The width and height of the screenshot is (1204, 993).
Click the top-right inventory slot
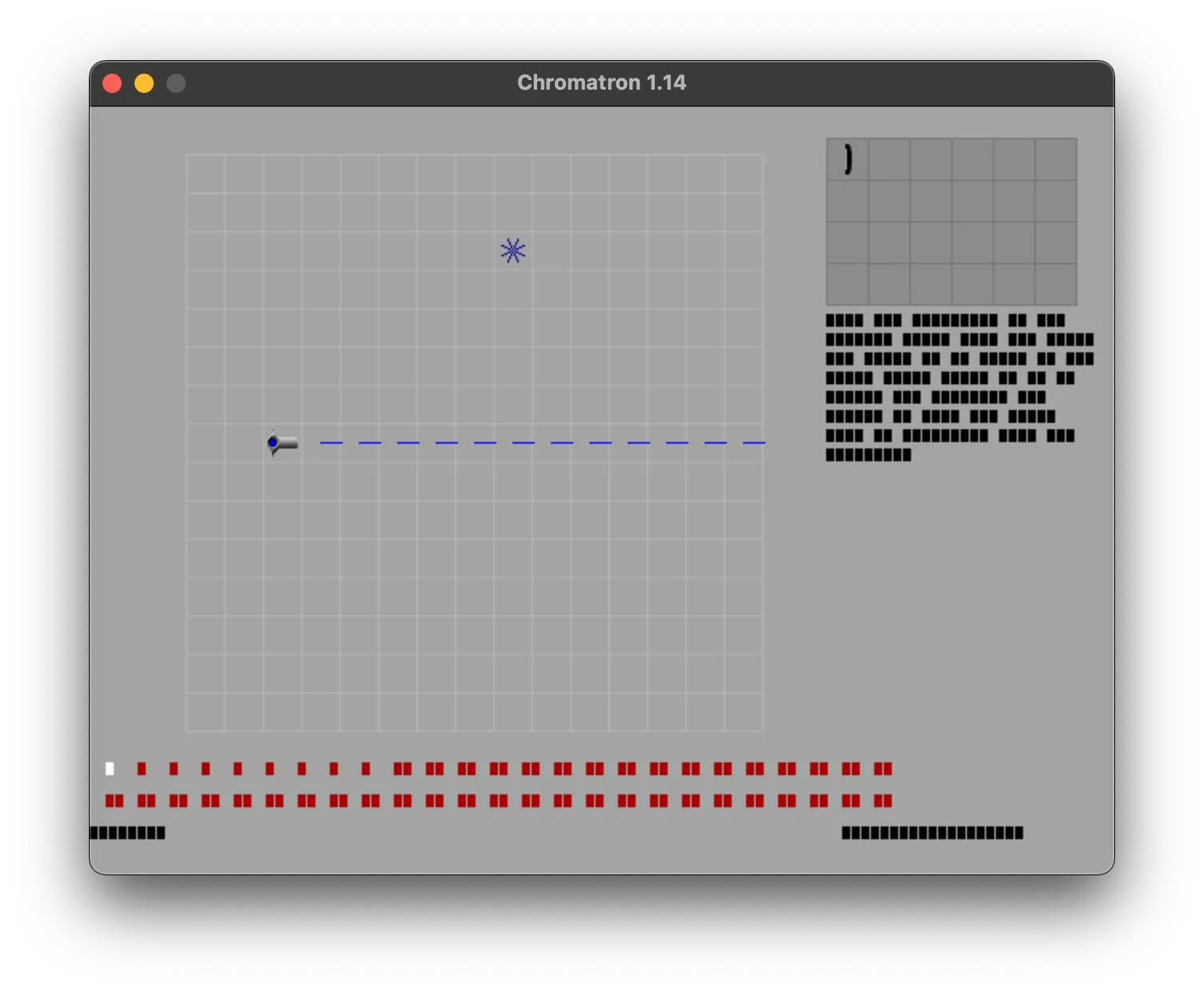tap(1056, 159)
